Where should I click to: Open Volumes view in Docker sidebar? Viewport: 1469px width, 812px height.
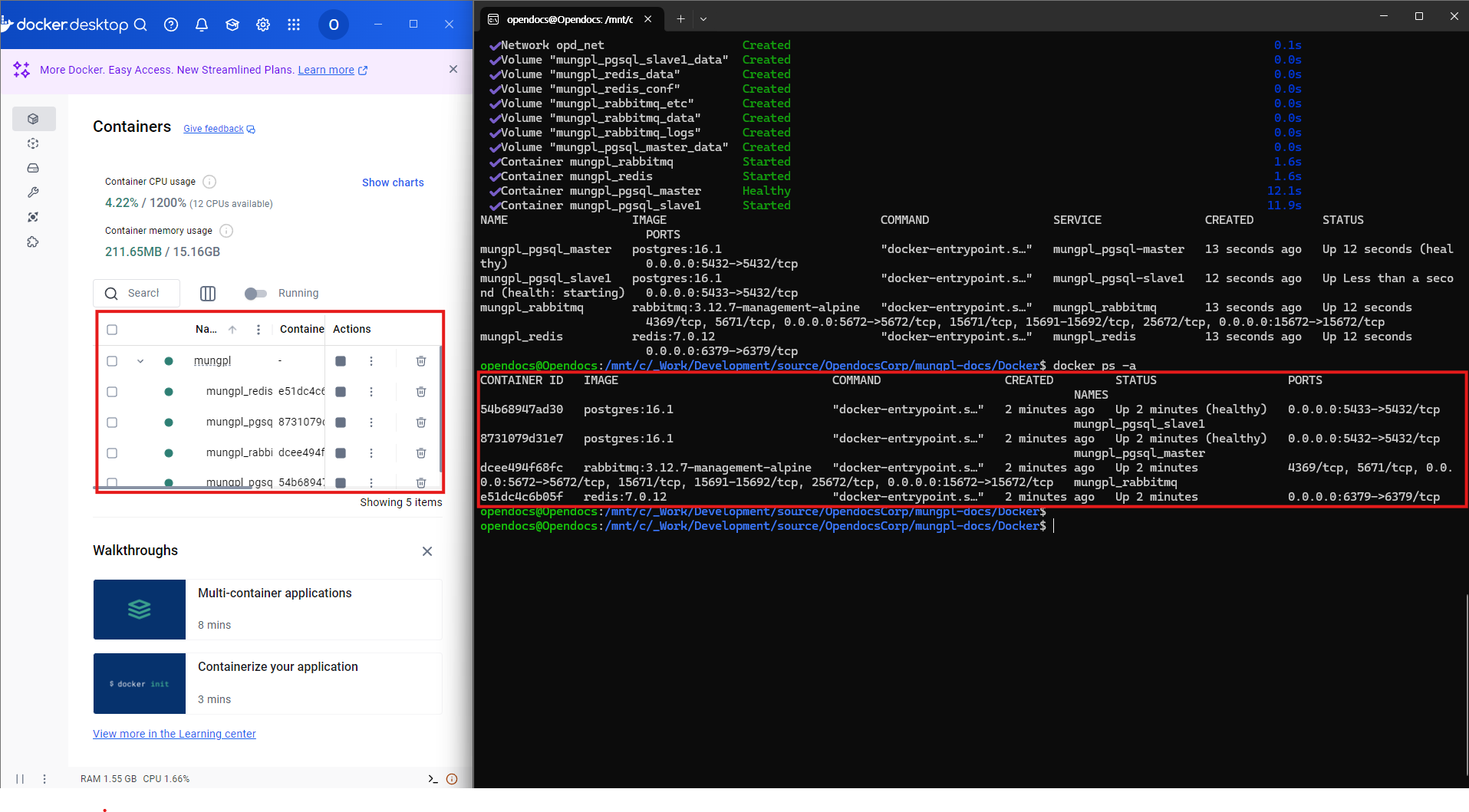[x=33, y=168]
